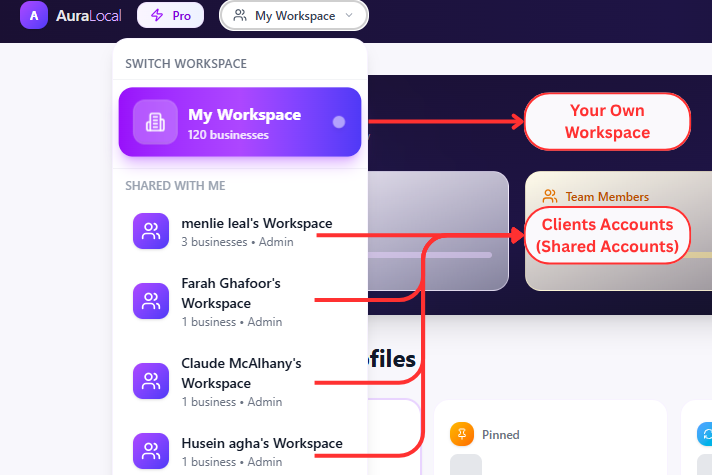Select My Workspace with 120 businesses
715x475 pixels.
coord(240,122)
